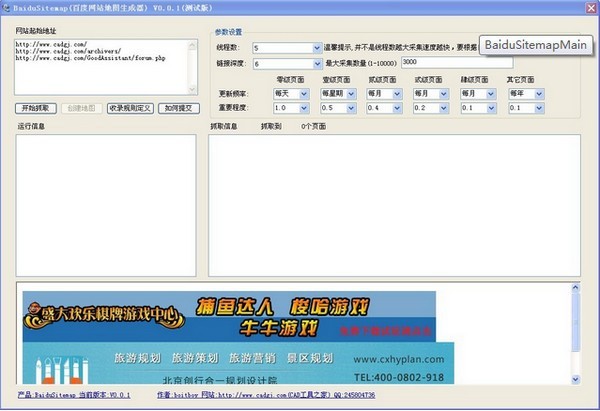Screen dimensions: 600x411
Task: Click the 抓取信息 label
Action: tap(224, 126)
